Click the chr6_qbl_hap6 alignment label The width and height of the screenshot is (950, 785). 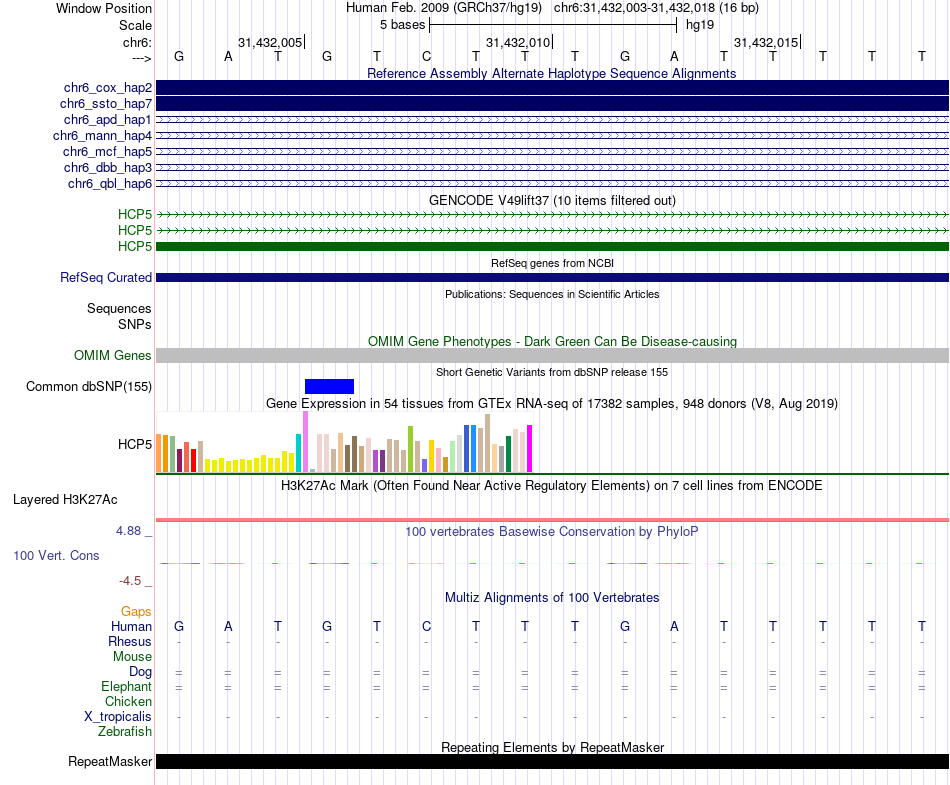110,184
